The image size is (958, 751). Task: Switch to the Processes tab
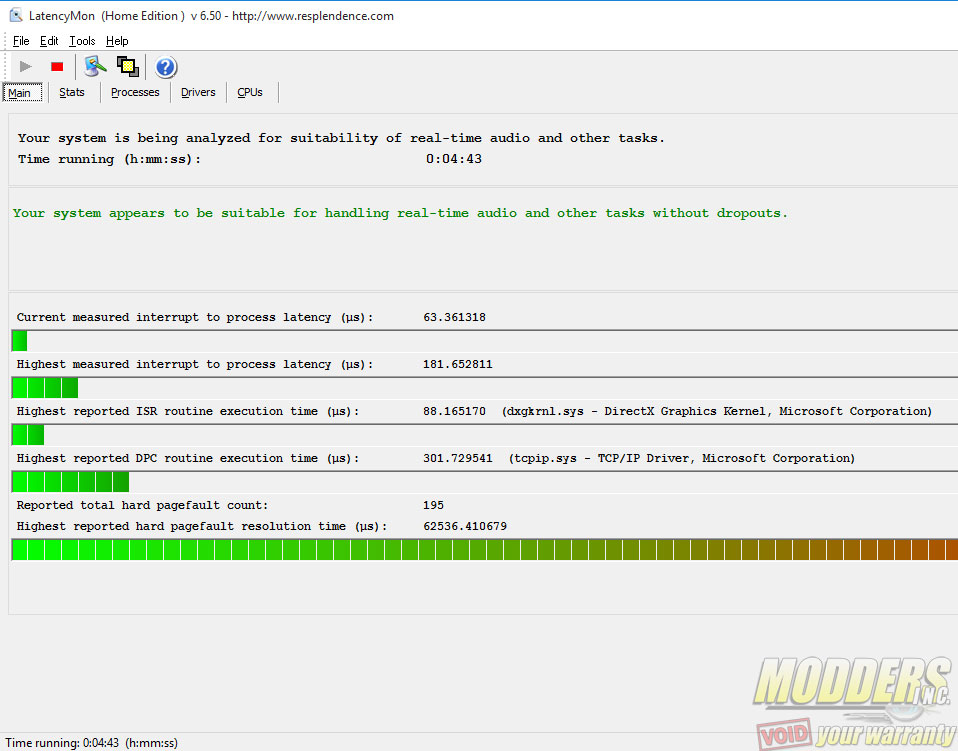point(135,92)
